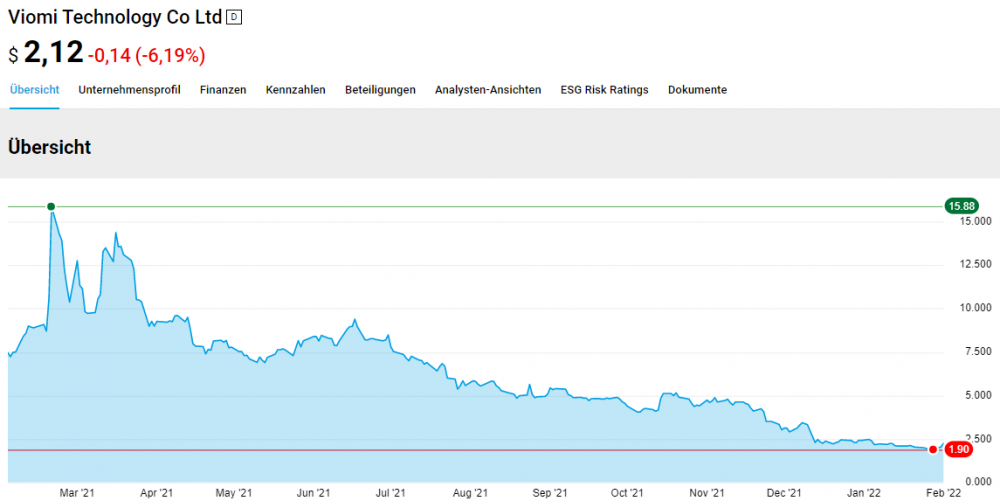
Task: Click the May '21 axis label
Action: pos(234,493)
